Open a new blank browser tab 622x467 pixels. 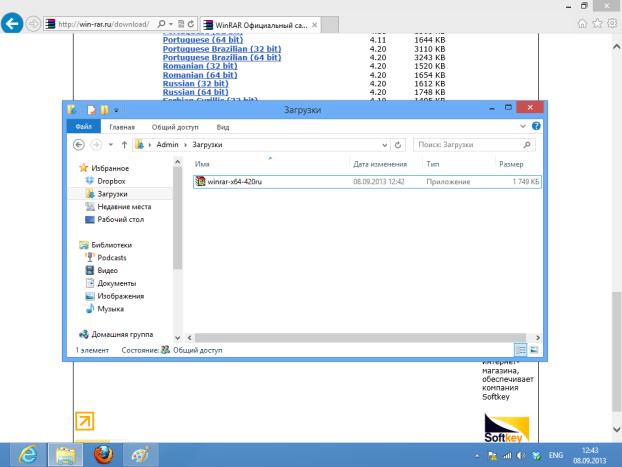point(329,25)
